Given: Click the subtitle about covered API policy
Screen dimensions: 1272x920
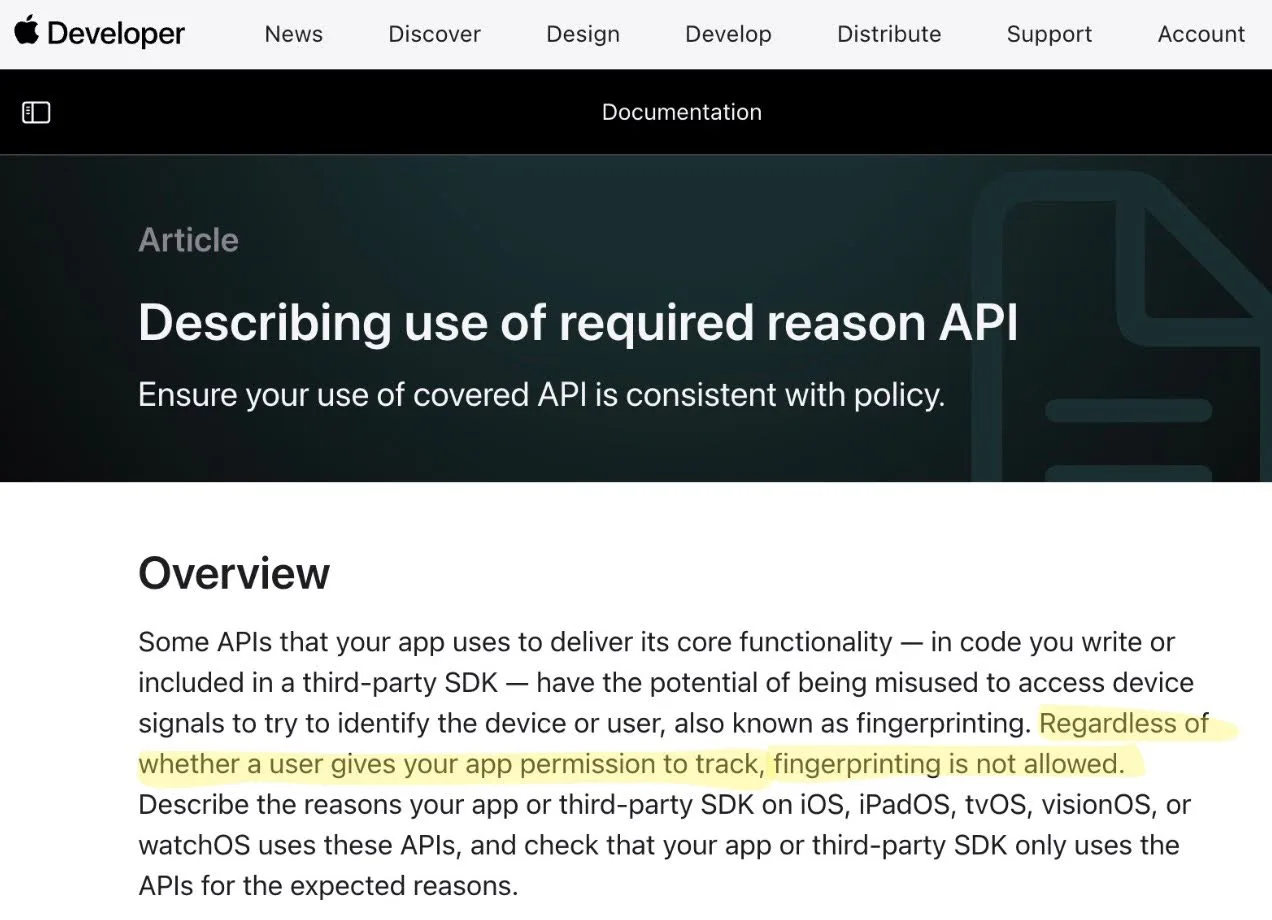Looking at the screenshot, I should tap(541, 394).
